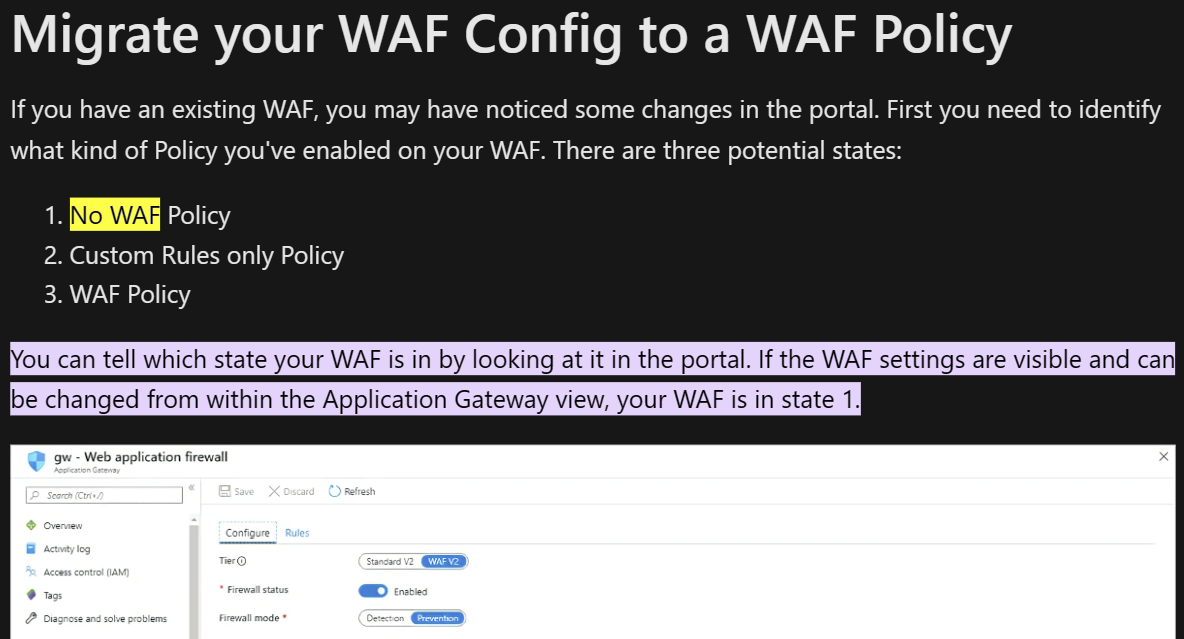
Task: Click the wrench Diagnose icon
Action: [31, 618]
